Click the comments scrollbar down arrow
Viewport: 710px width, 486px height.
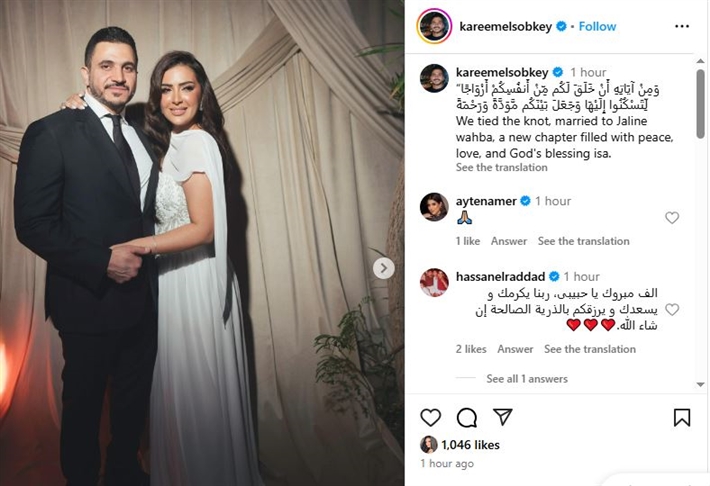700,385
